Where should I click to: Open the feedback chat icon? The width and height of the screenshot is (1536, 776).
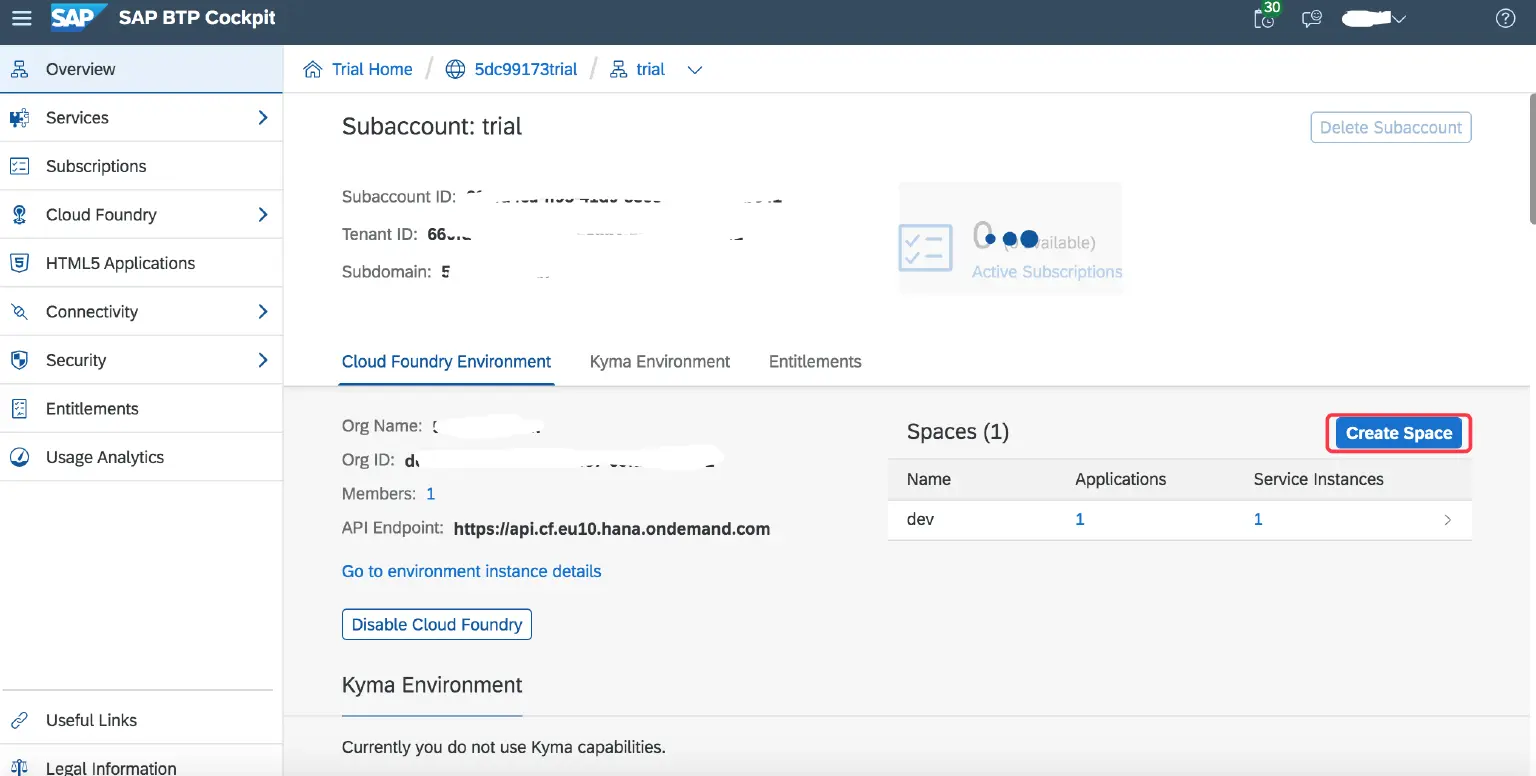pyautogui.click(x=1312, y=18)
